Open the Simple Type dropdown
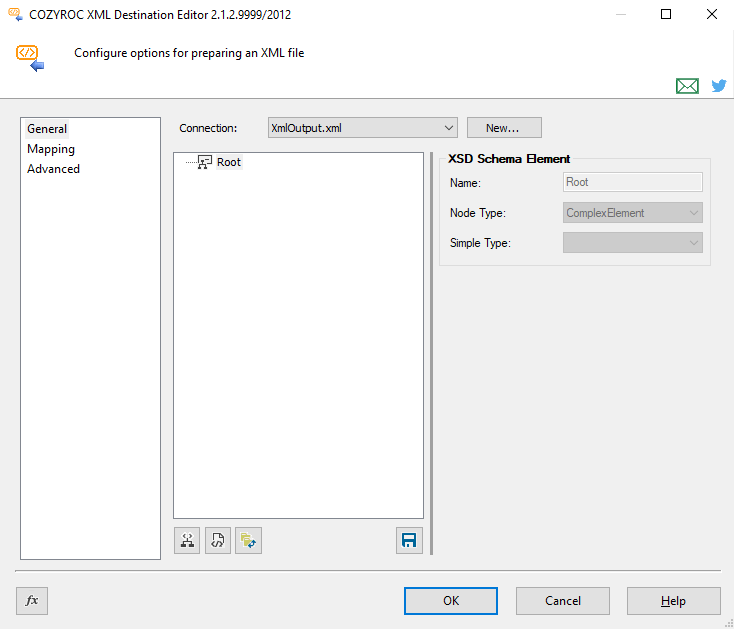Screen dimensions: 734x629 pyautogui.click(x=632, y=243)
